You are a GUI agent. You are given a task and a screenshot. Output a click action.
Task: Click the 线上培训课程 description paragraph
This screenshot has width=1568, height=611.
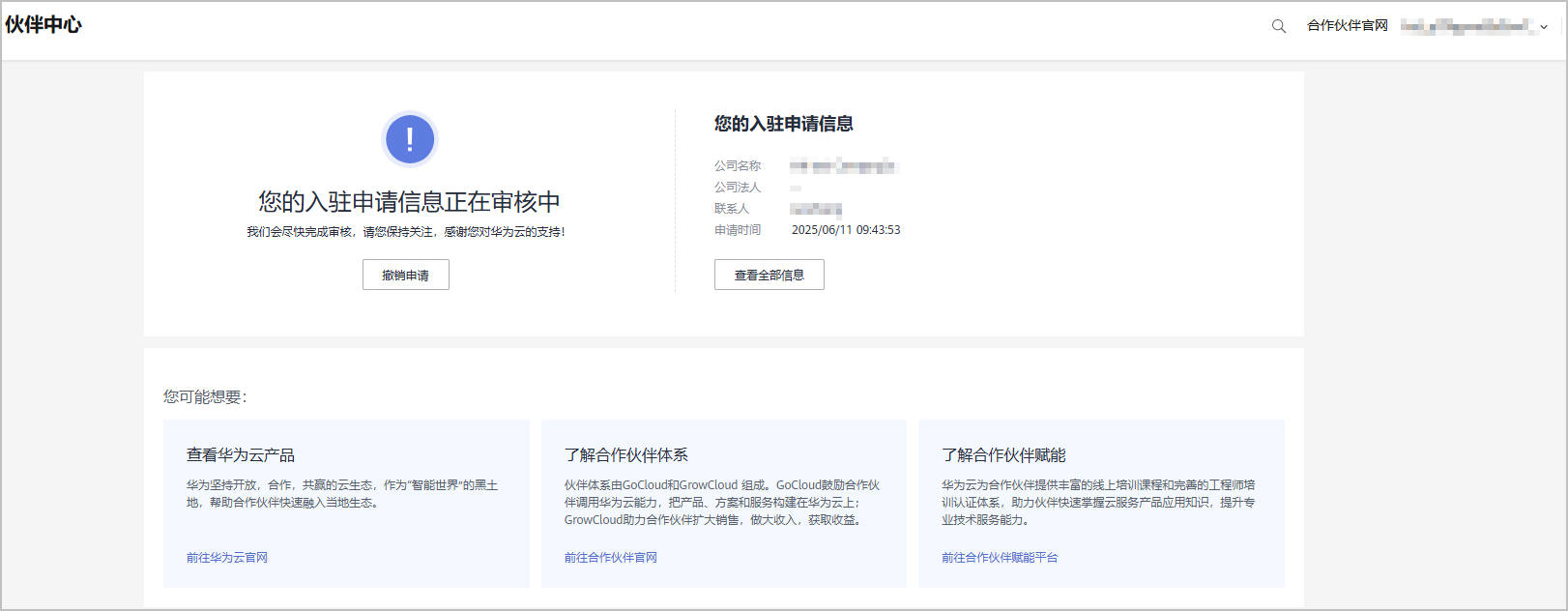(x=1099, y=503)
